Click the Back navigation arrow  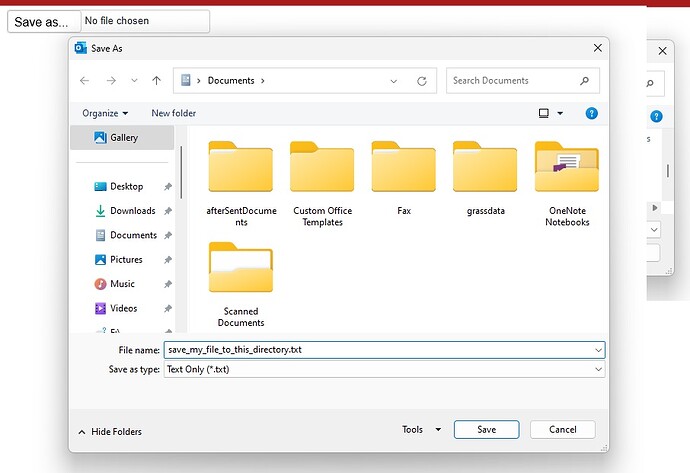click(x=84, y=81)
